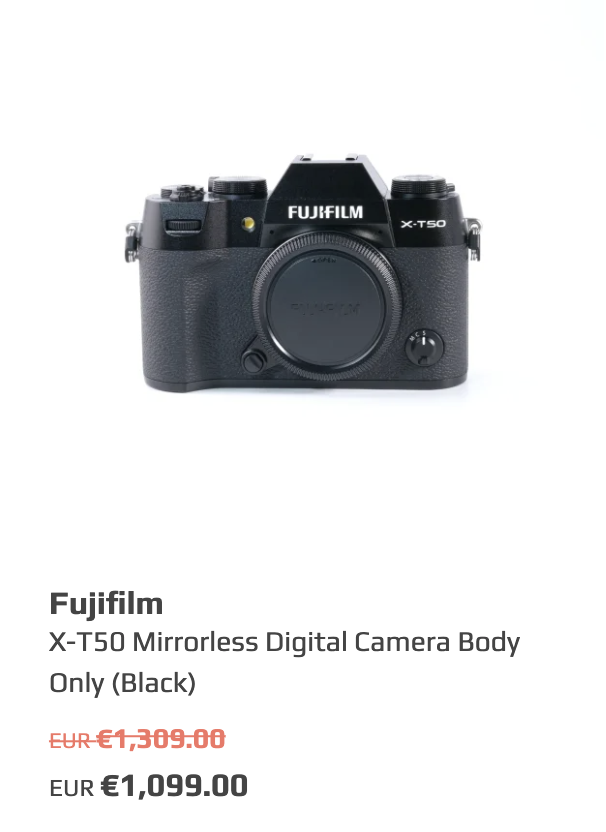Click the €1,099.00 sale price
The height and width of the screenshot is (832, 606).
pyautogui.click(x=174, y=786)
